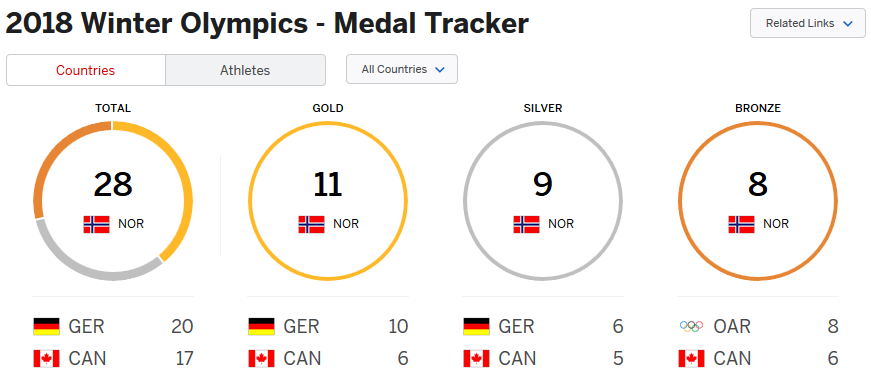This screenshot has height=383, width=871.
Task: Click Canada flag under Bronze column
Action: (x=692, y=359)
